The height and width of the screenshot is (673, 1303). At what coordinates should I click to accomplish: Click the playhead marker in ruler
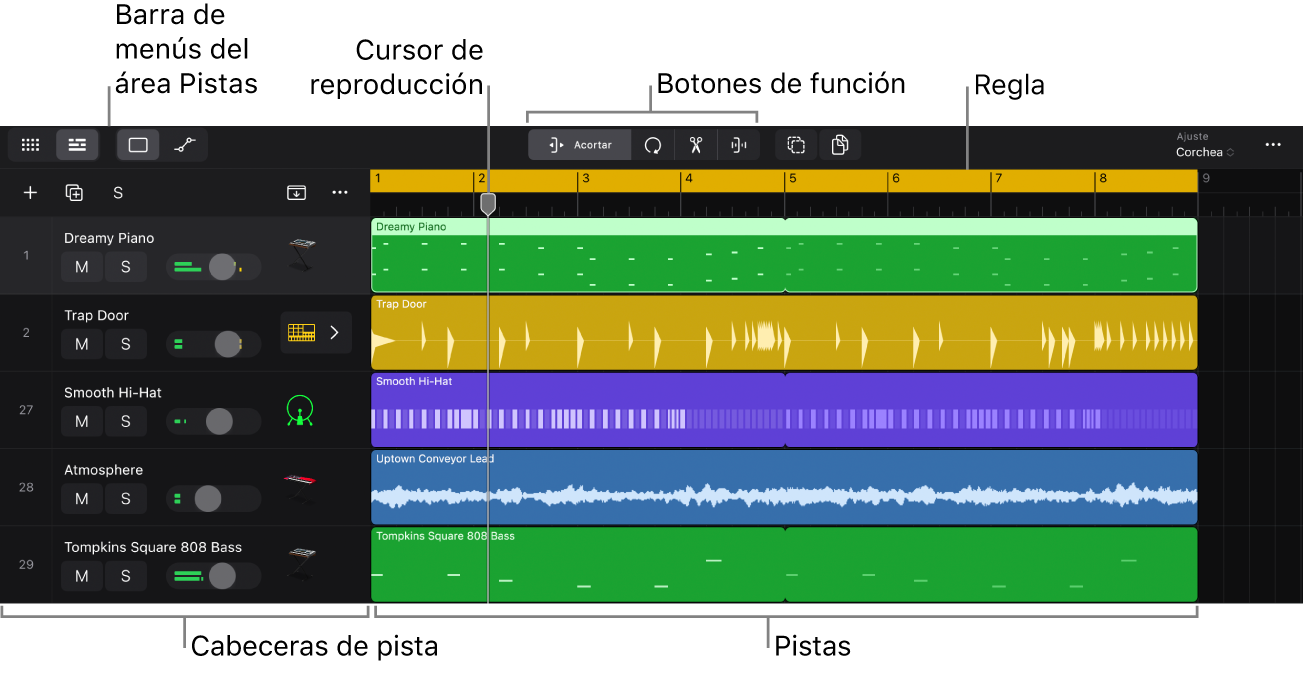pos(487,204)
